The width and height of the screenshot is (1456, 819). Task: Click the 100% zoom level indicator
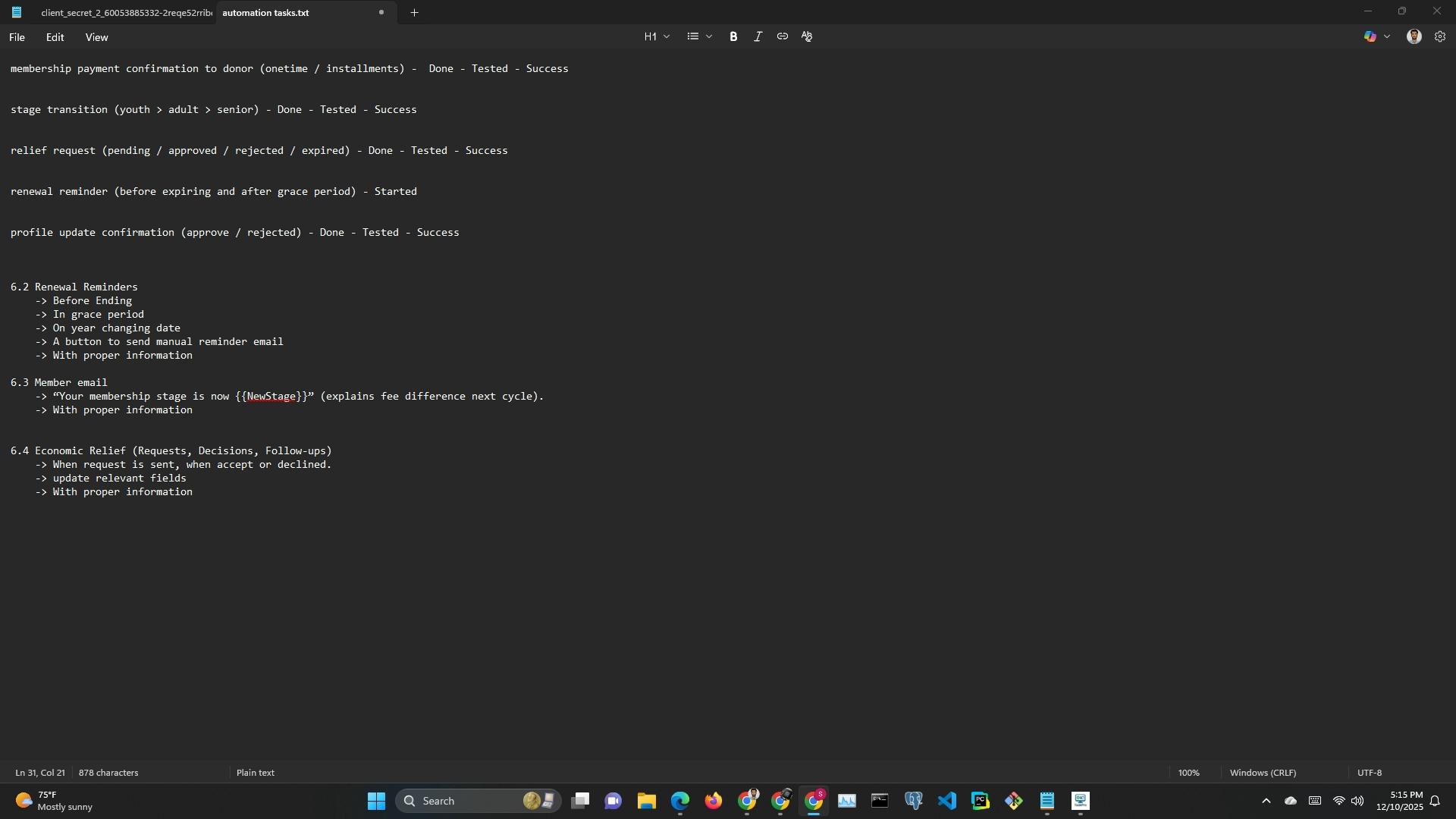(1188, 773)
